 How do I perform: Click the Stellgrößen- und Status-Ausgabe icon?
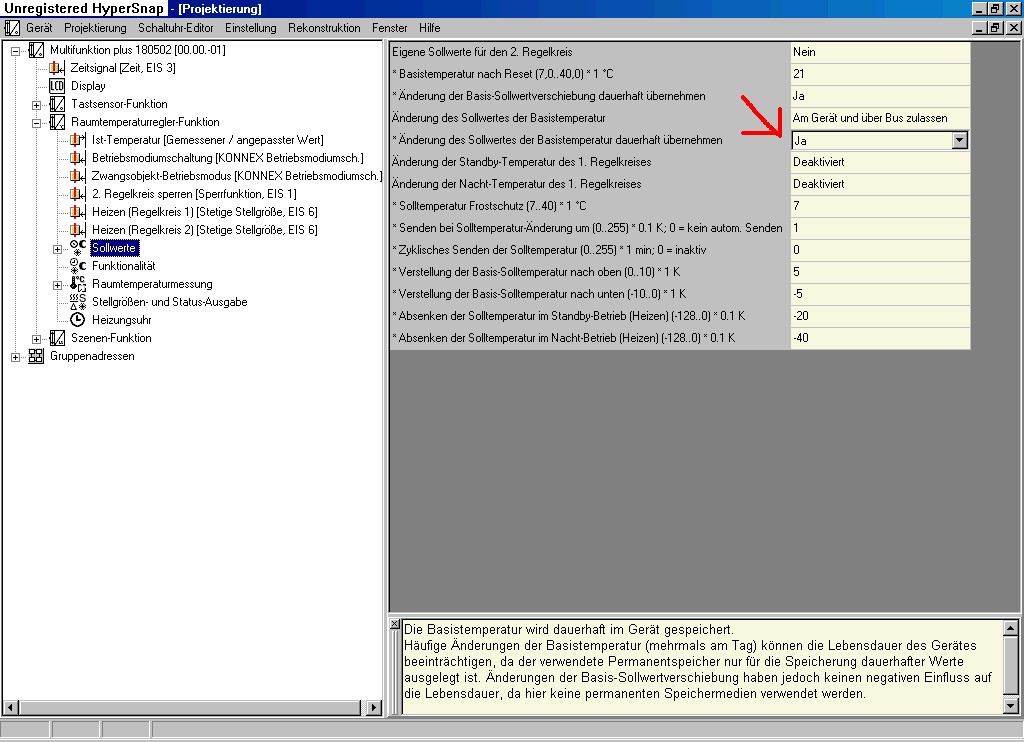[78, 302]
